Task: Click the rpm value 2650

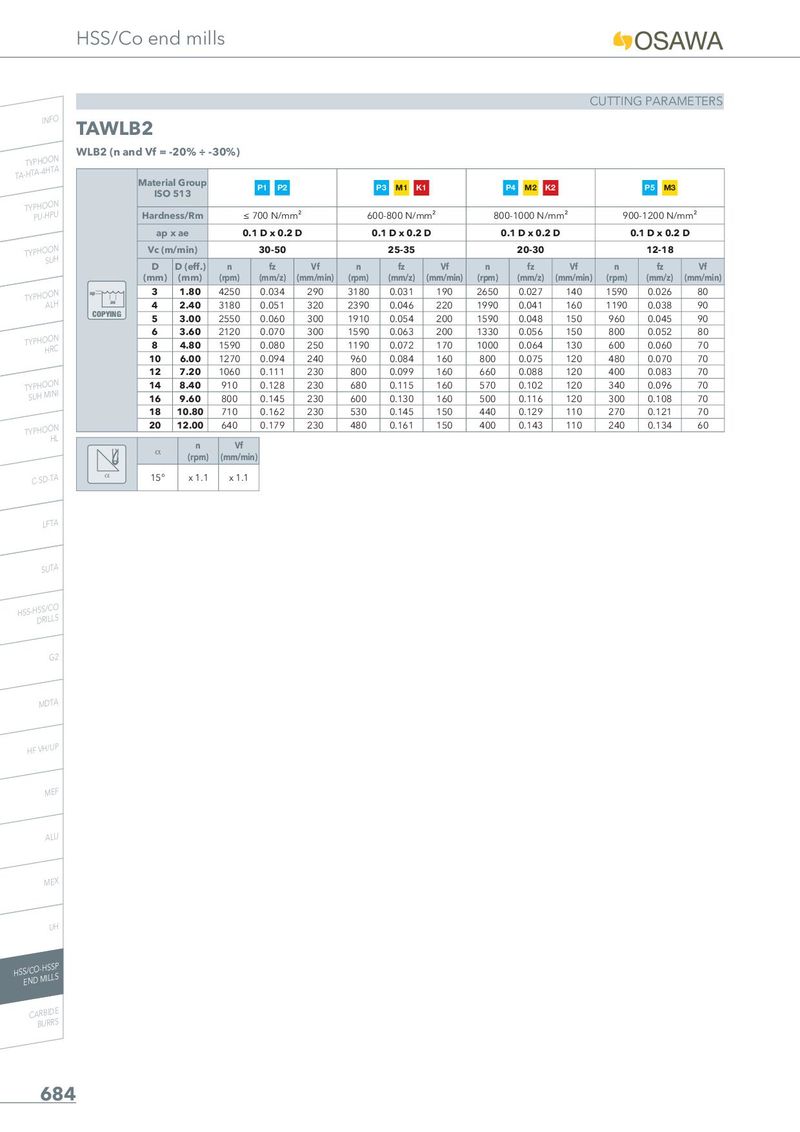Action: pos(487,292)
